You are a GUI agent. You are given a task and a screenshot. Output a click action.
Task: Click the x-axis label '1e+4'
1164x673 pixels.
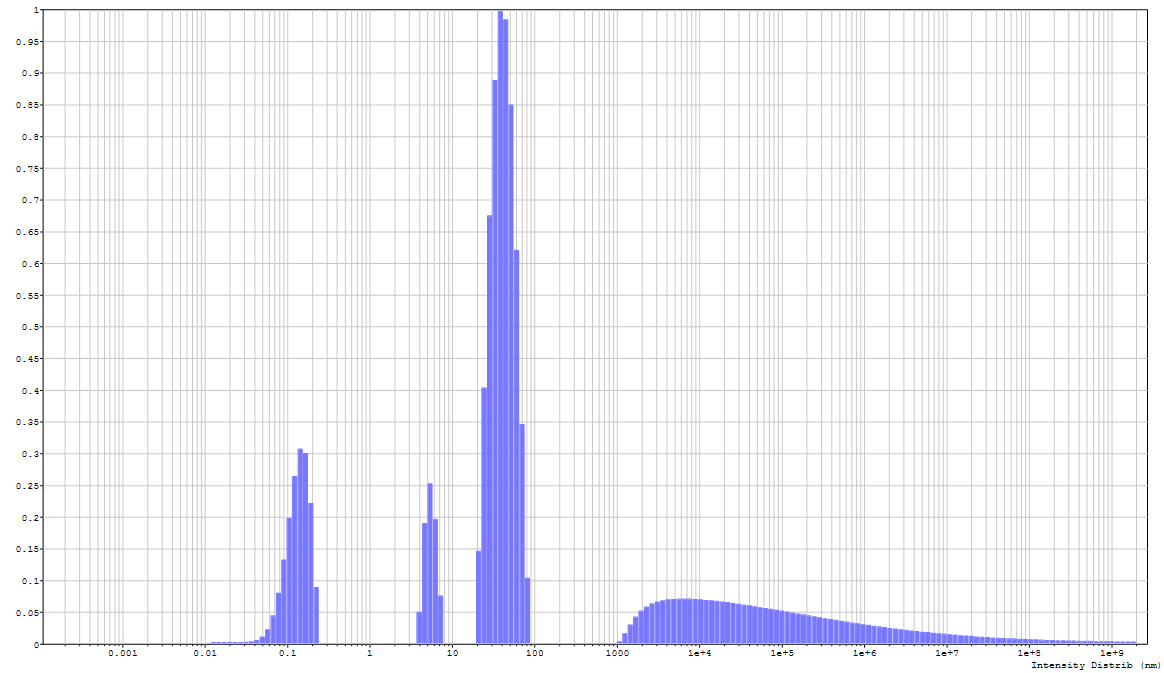699,653
